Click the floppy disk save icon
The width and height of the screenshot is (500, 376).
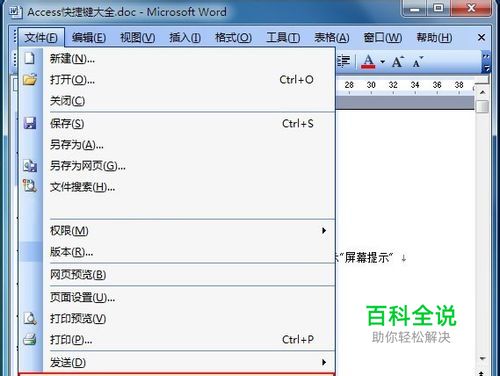point(30,123)
